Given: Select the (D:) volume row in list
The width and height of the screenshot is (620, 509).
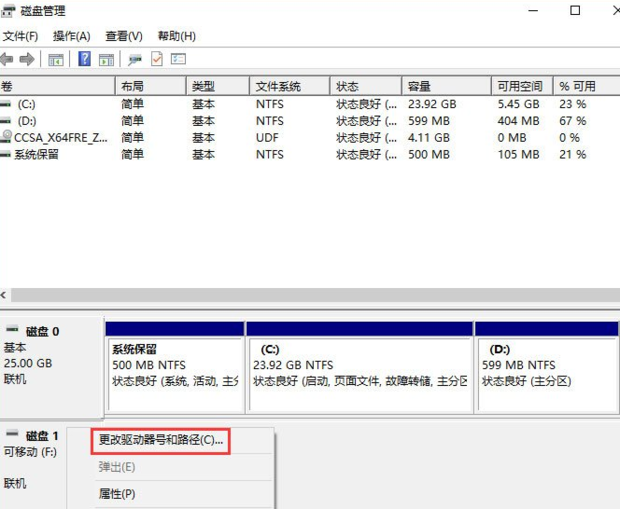Looking at the screenshot, I should point(310,121).
